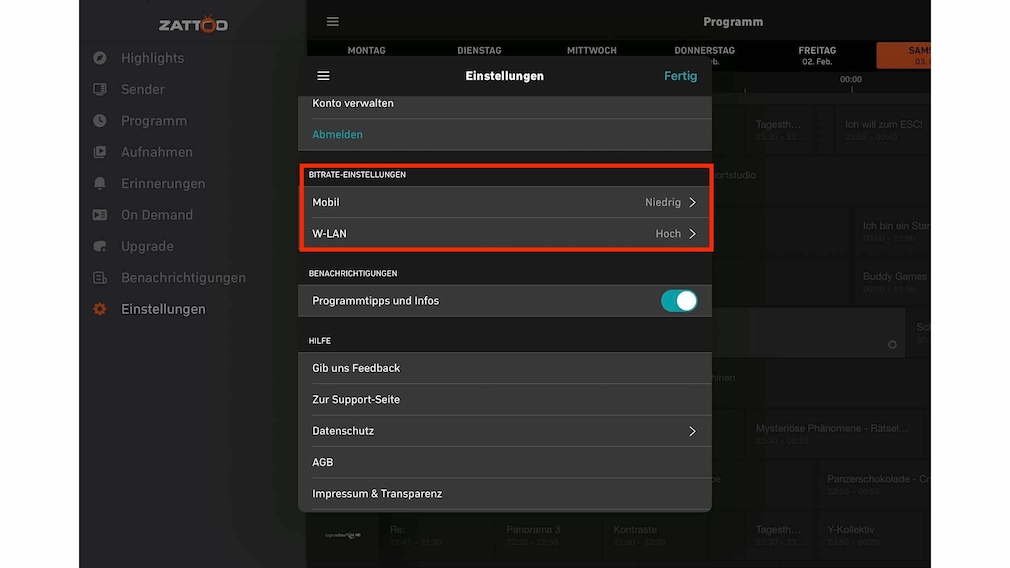1010x568 pixels.
Task: Expand Mobil bitrate setting chevron
Action: (692, 202)
